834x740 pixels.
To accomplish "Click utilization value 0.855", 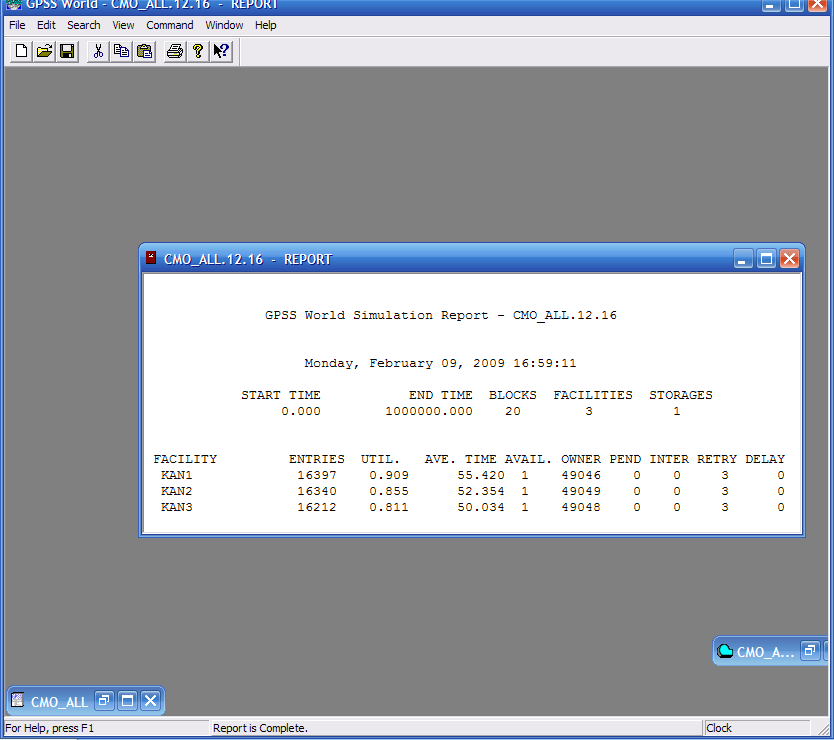I will click(389, 491).
